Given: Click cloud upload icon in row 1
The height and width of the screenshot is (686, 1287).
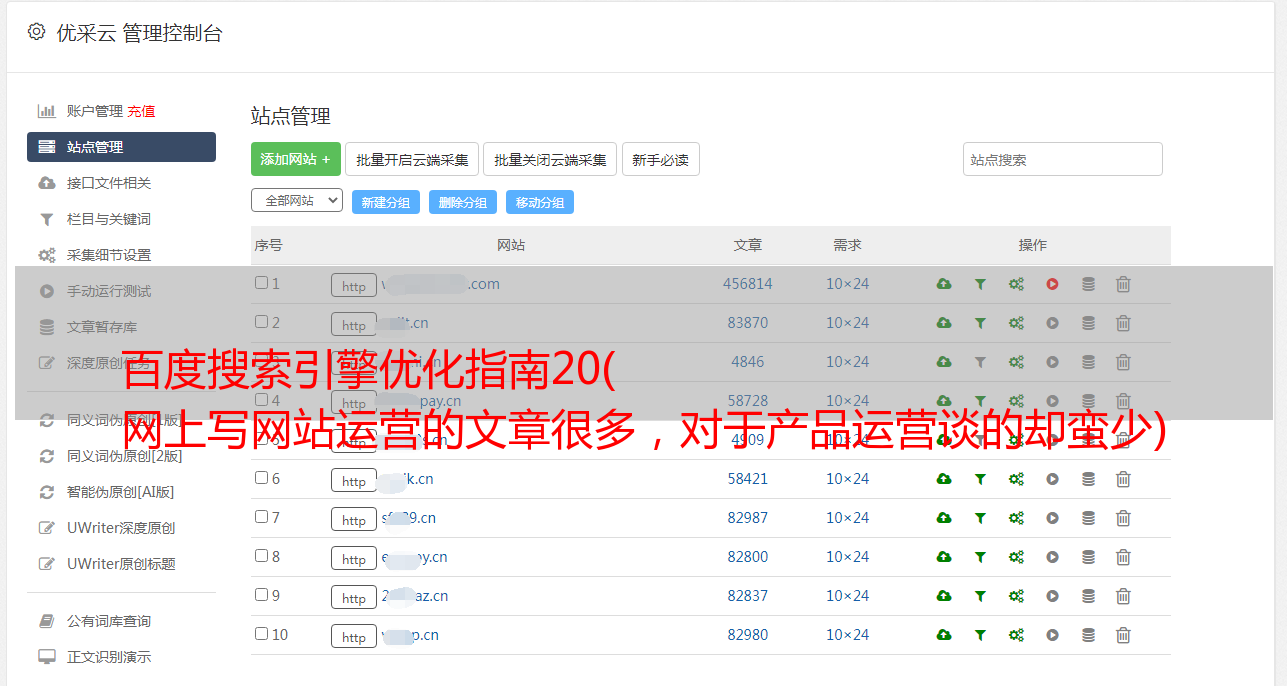Looking at the screenshot, I should coord(944,284).
